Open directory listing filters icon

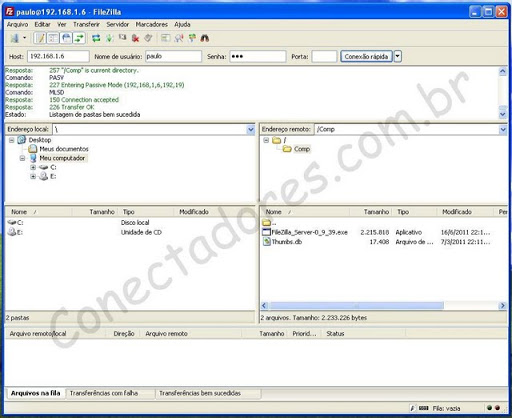[165, 38]
